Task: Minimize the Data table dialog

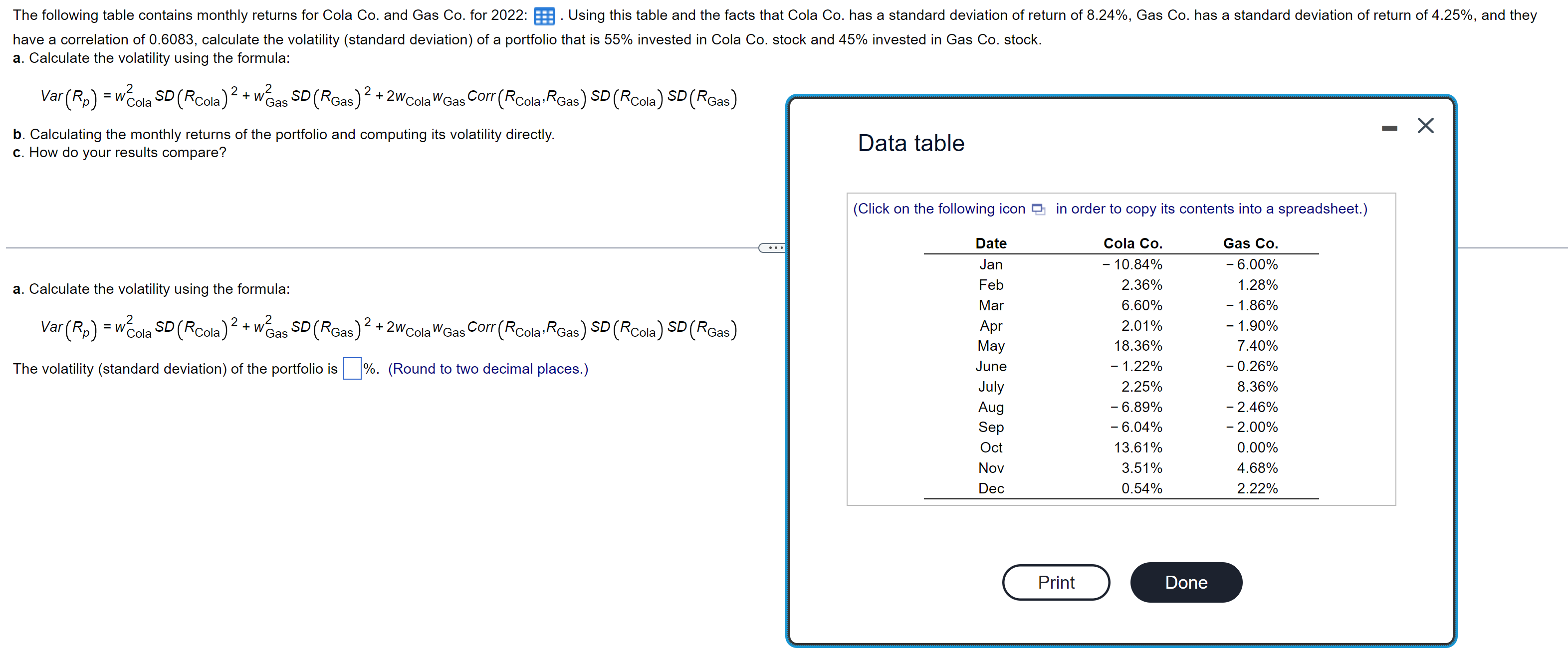Action: (1389, 128)
